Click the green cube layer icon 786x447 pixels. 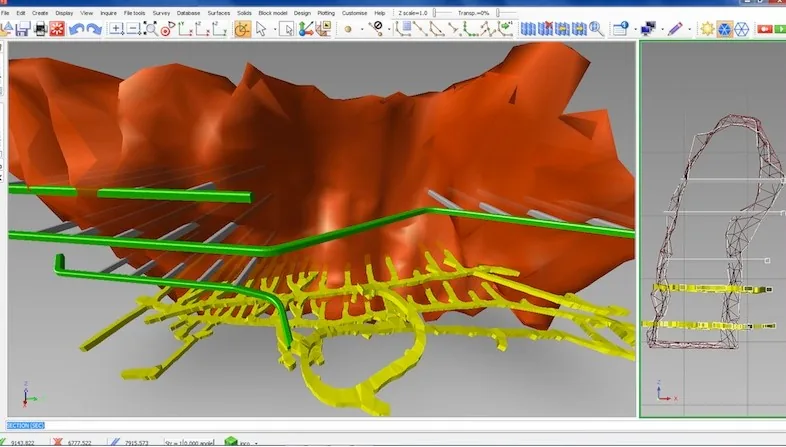pyautogui.click(x=231, y=441)
